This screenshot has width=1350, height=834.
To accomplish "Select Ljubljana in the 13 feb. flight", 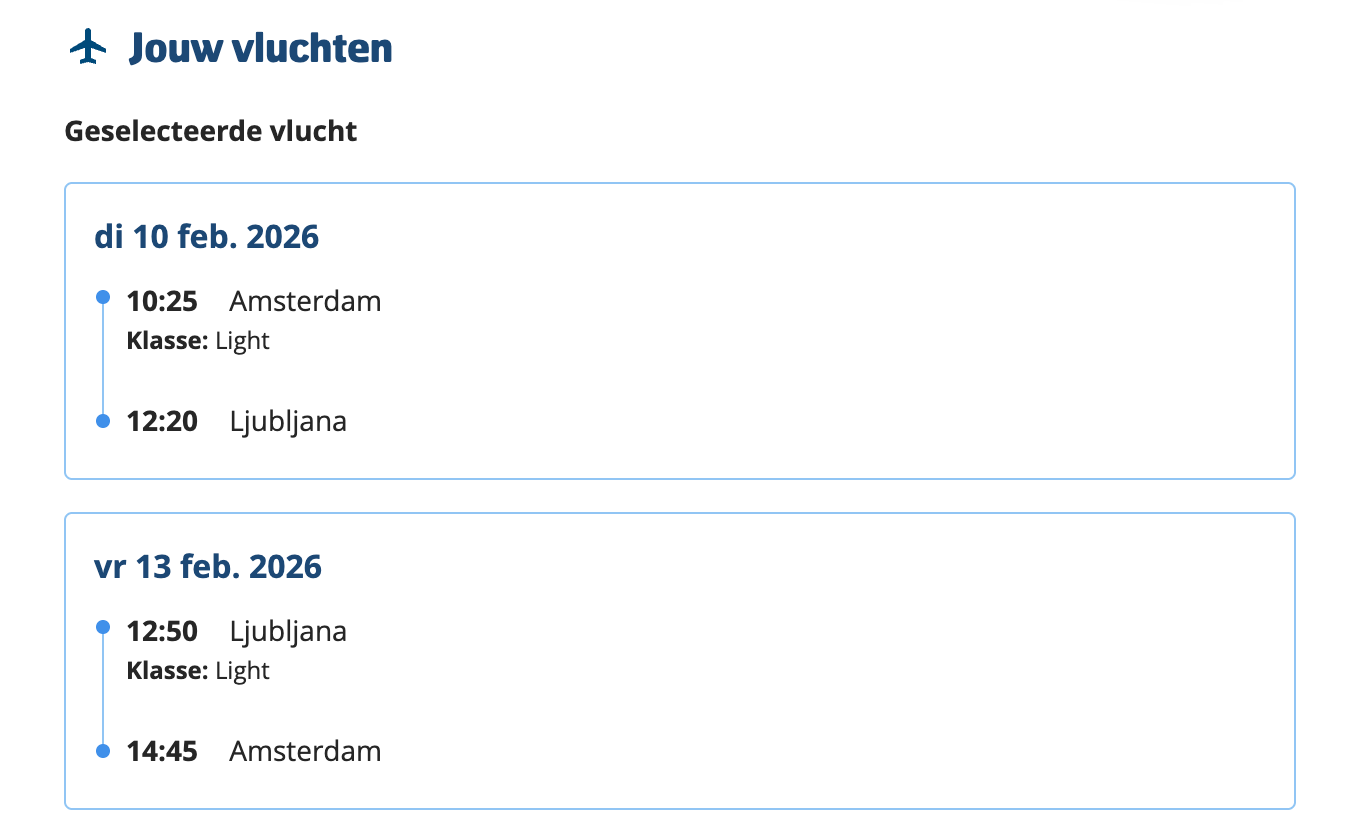I will click(x=288, y=631).
